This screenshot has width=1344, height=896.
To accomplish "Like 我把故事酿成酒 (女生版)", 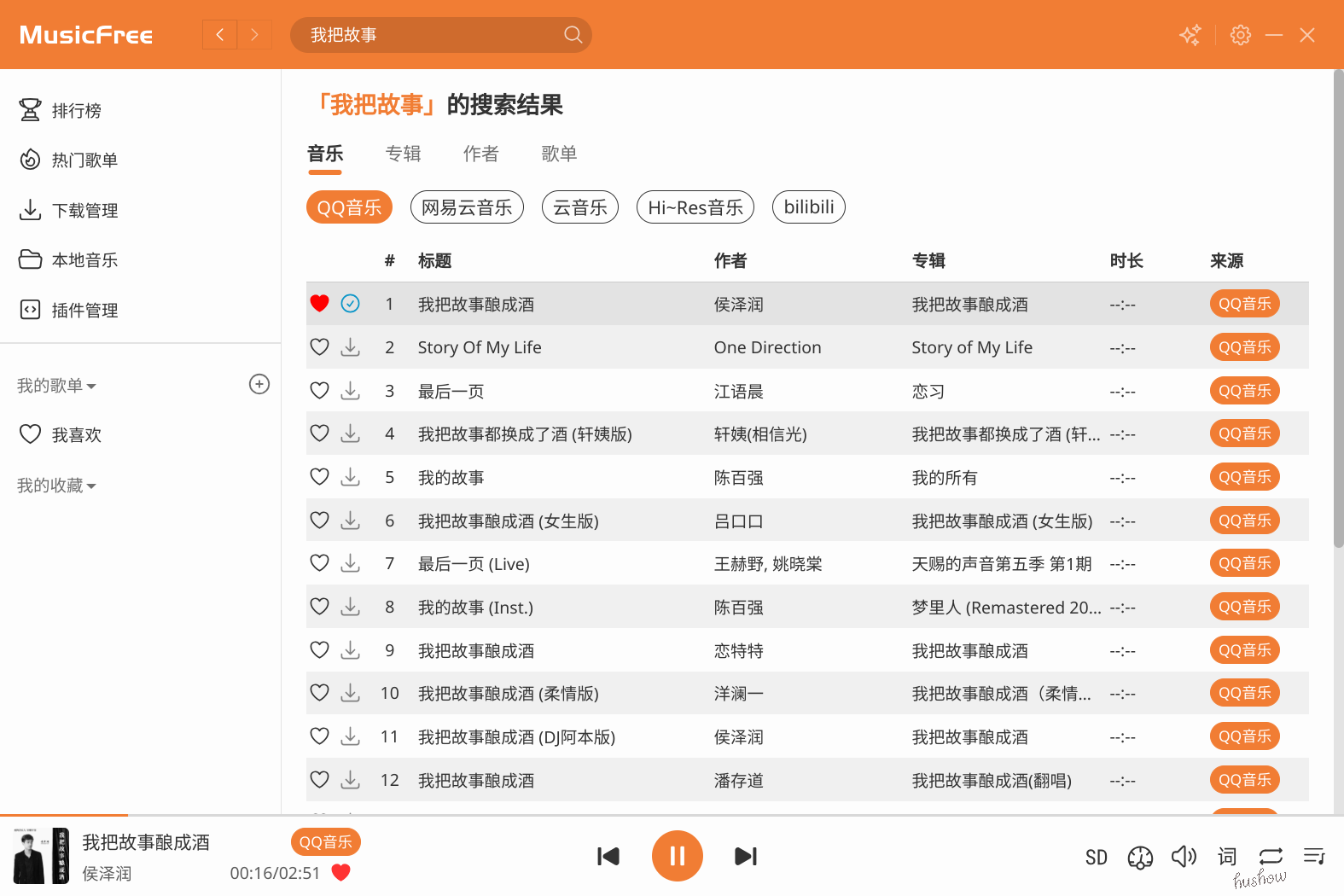I will [320, 521].
